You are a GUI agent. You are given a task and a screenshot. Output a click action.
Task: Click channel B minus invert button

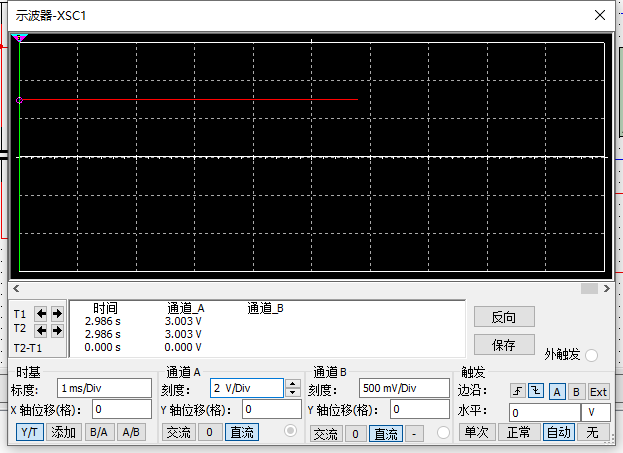[414, 434]
